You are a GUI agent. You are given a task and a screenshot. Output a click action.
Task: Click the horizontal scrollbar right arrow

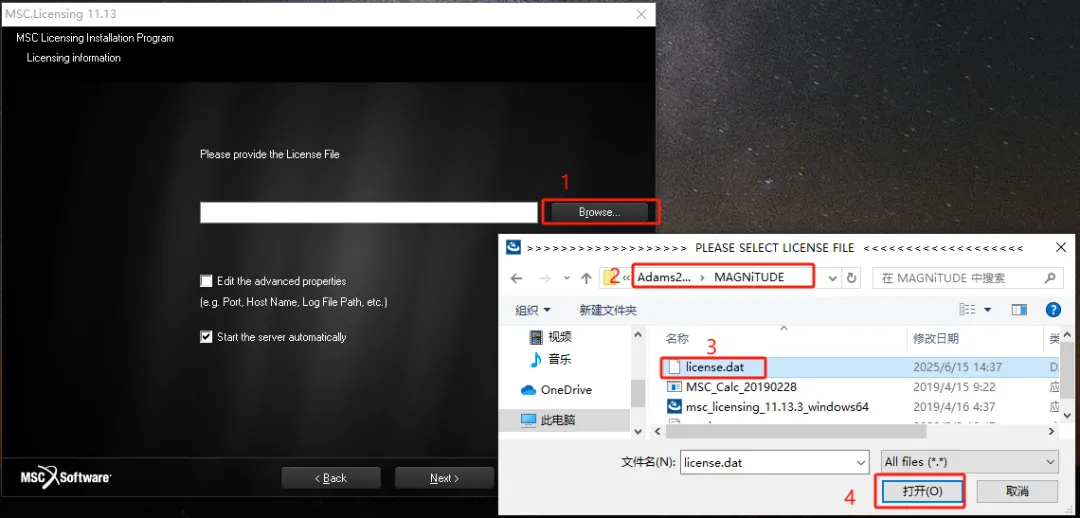1052,431
